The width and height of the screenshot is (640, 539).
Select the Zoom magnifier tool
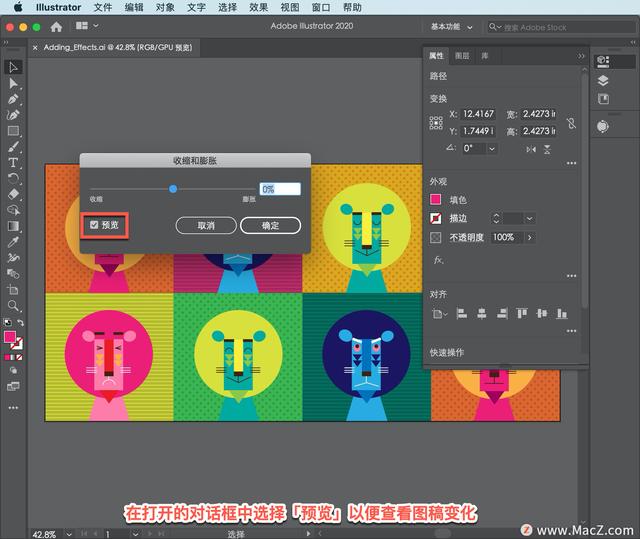14,306
